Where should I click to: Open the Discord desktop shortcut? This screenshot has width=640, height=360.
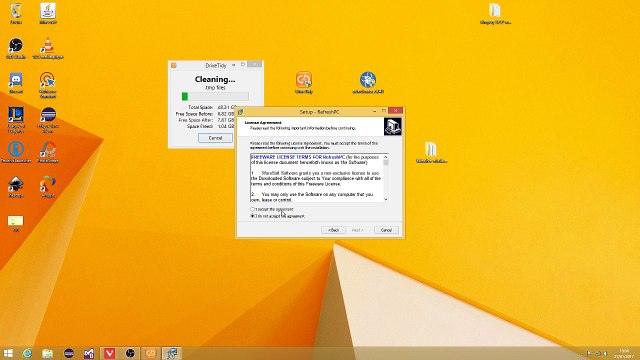coord(16,83)
